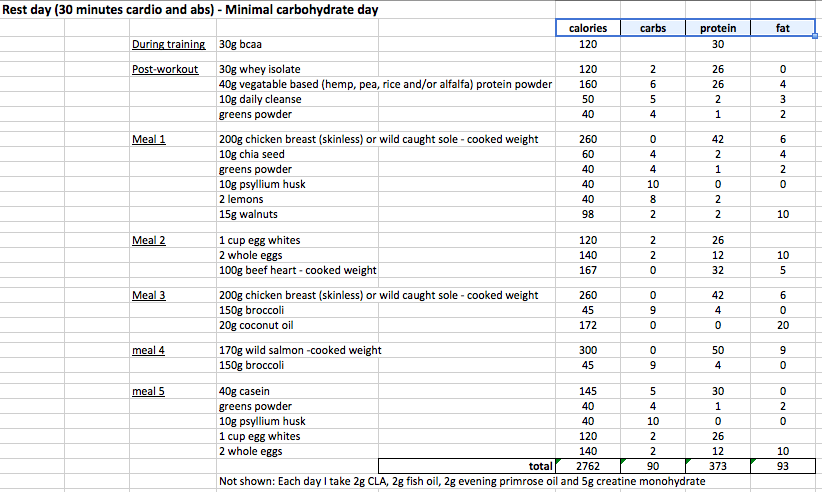Select the 'meal 5' label cell
The image size is (822, 492).
pos(173,391)
